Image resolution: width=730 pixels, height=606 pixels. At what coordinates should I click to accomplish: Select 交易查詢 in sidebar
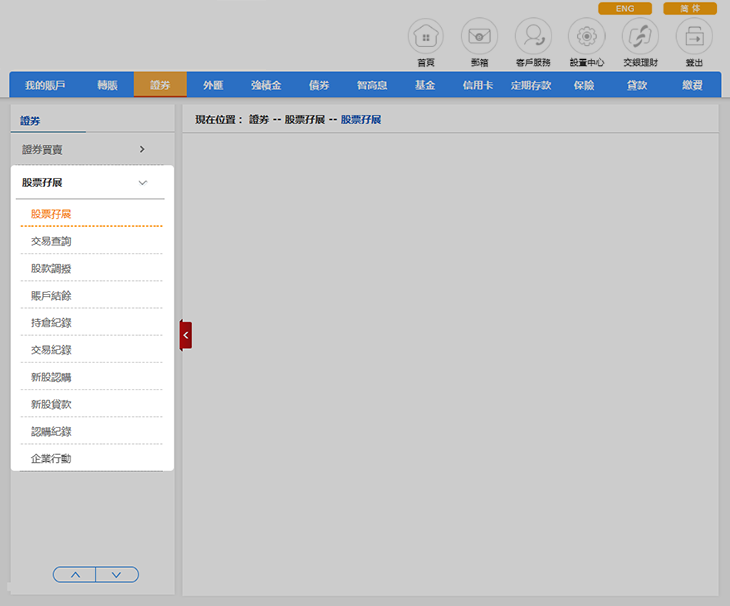[51, 241]
